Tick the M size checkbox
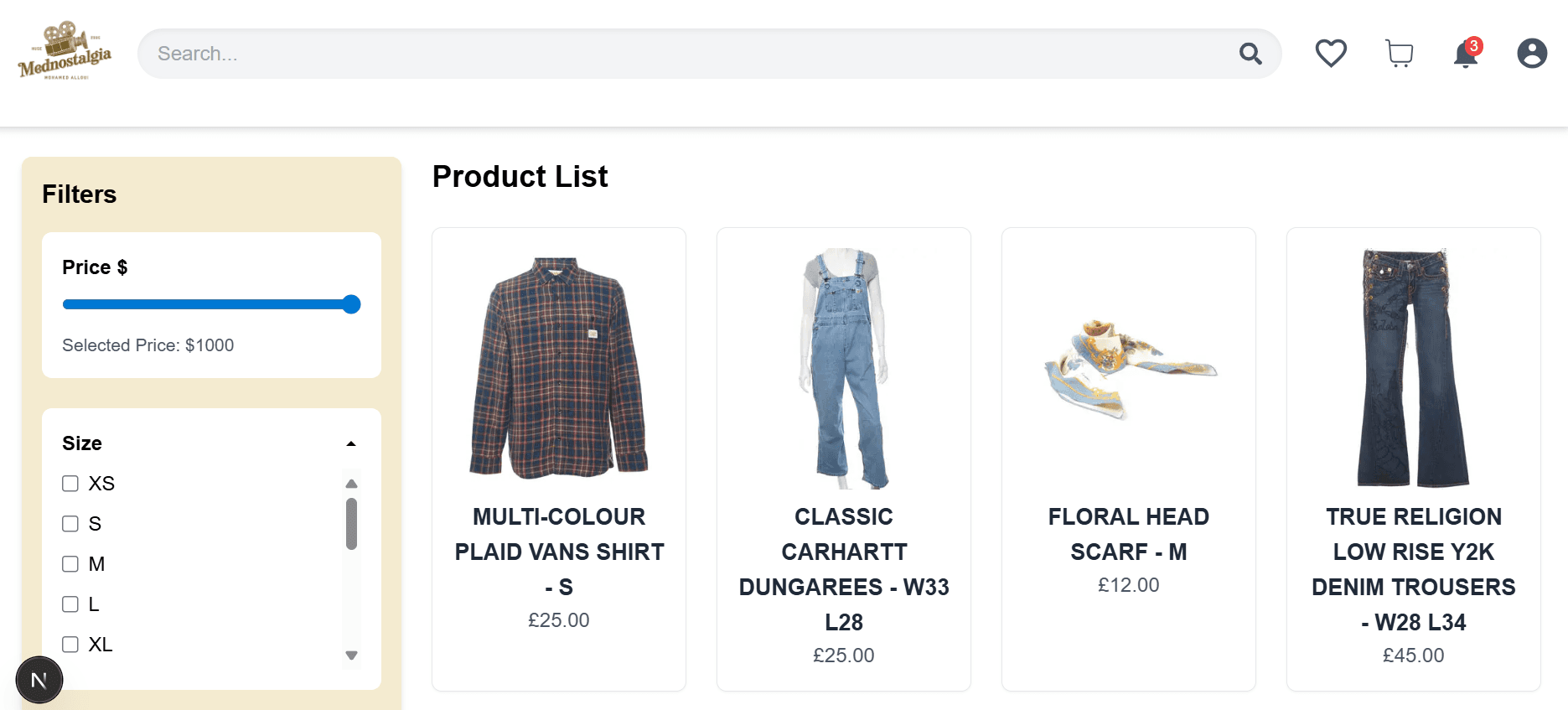This screenshot has height=710, width=1568. (70, 564)
